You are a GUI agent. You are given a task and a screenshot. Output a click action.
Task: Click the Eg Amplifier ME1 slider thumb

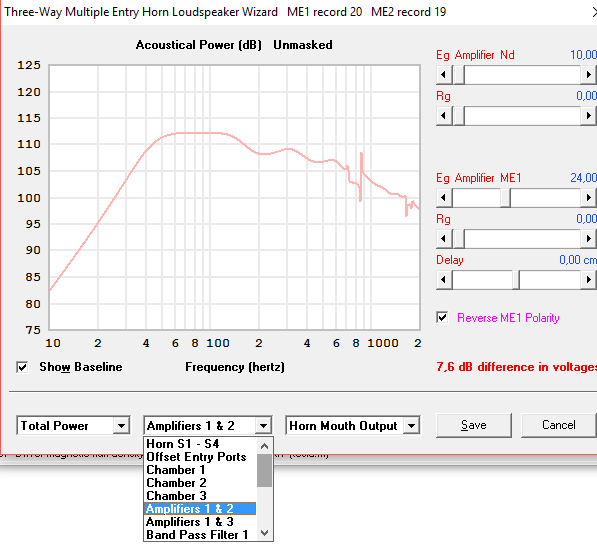click(506, 198)
